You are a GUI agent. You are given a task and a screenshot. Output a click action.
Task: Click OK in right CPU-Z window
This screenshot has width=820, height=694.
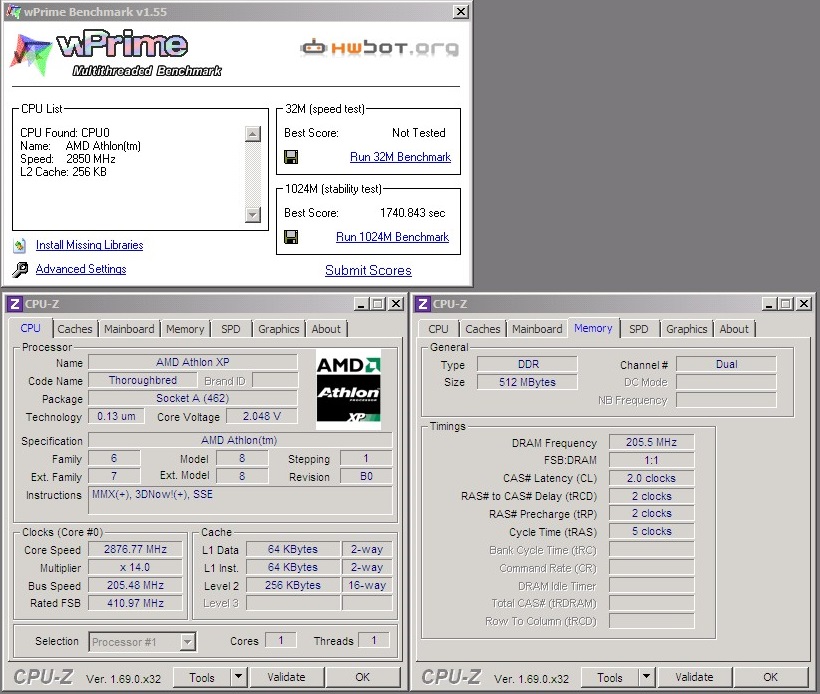tap(770, 677)
